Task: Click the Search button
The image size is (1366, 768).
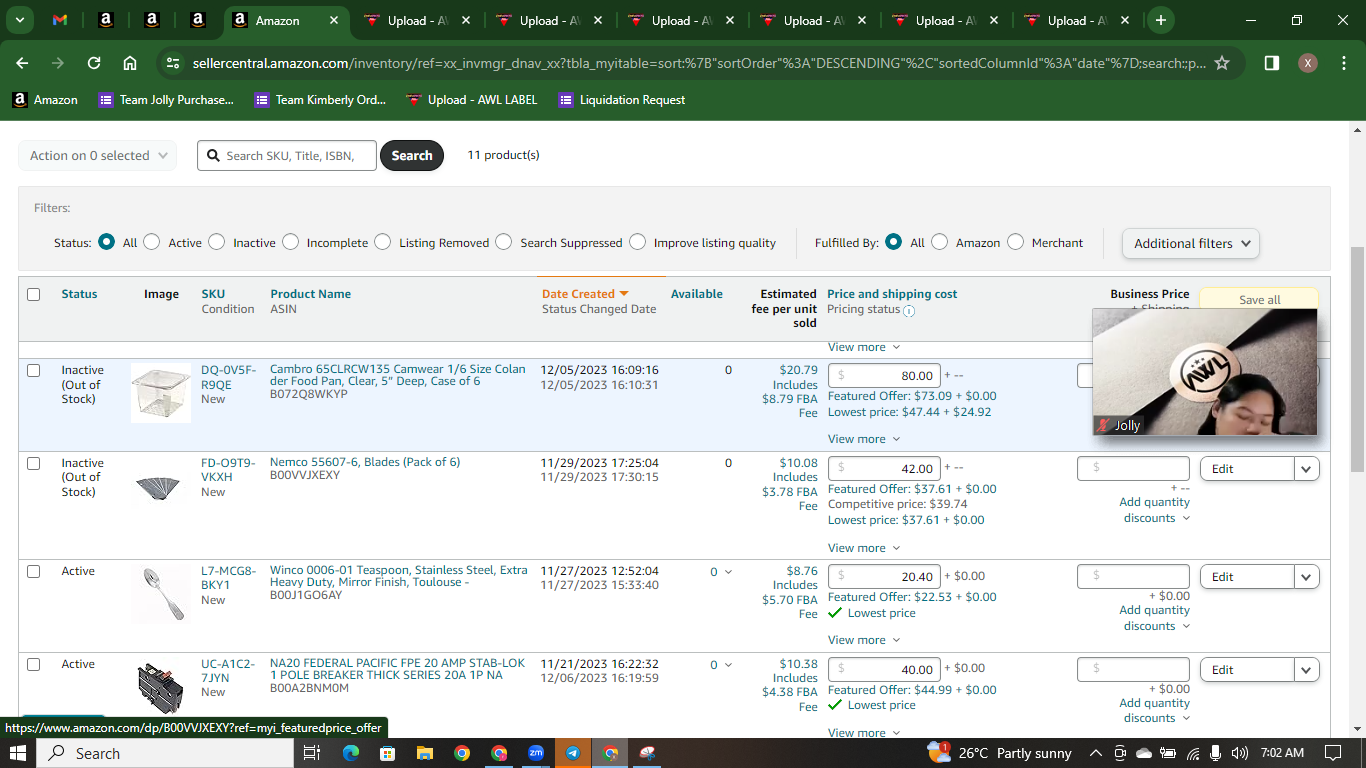Action: (412, 155)
